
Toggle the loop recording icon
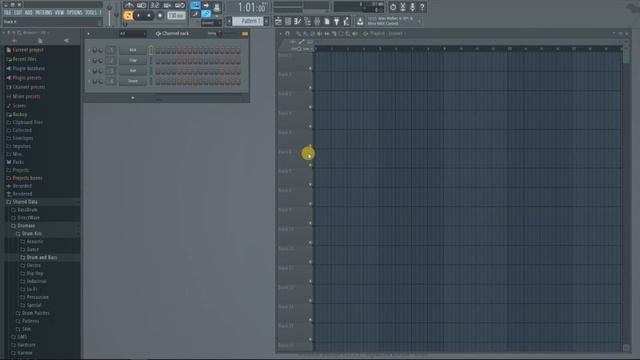click(x=180, y=5)
